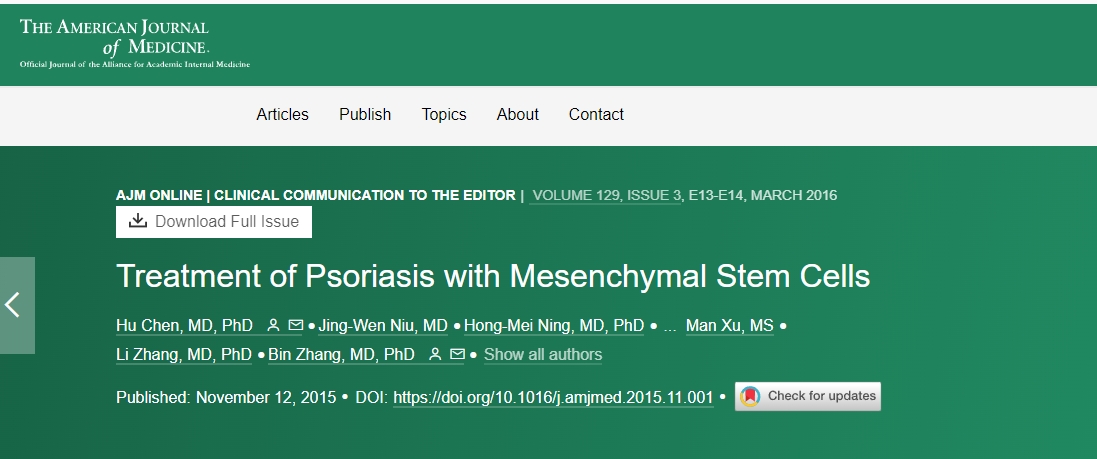The width and height of the screenshot is (1097, 459).
Task: Open the DOI link for this article
Action: [553, 397]
